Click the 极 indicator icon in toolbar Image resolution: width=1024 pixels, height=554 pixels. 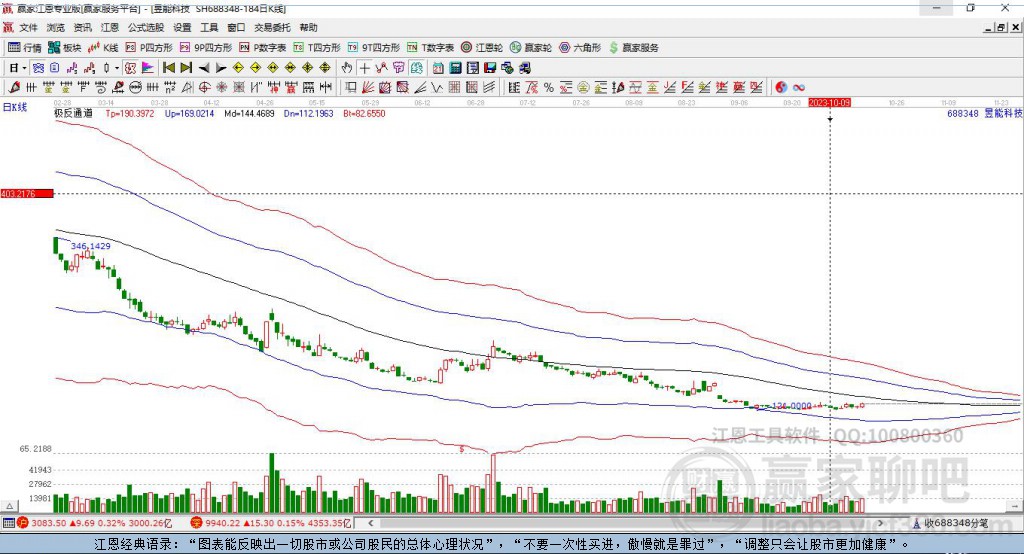click(130, 68)
